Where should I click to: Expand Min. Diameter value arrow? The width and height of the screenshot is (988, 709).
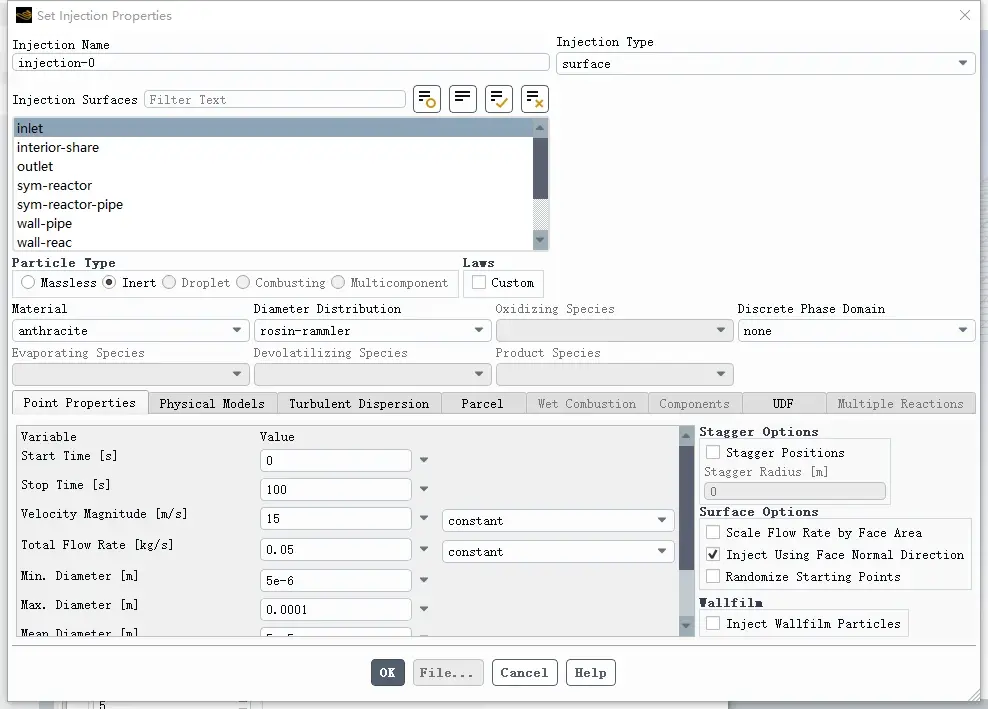(x=424, y=580)
